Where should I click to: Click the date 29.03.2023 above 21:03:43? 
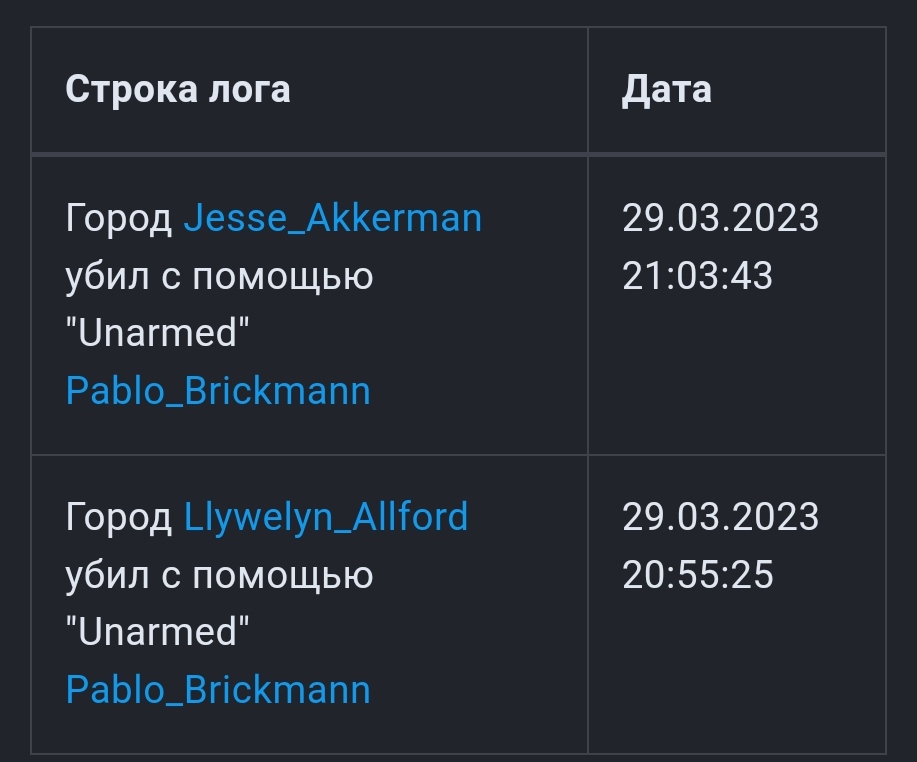pos(720,218)
